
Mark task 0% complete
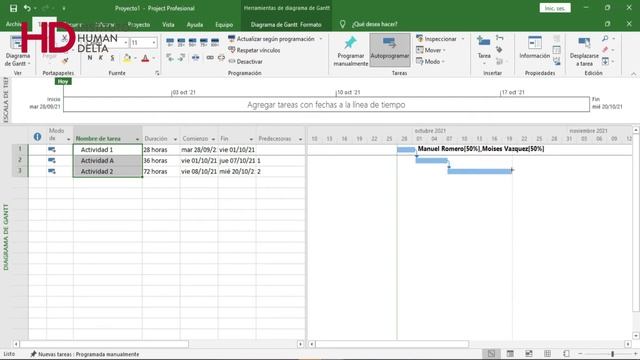tap(170, 42)
